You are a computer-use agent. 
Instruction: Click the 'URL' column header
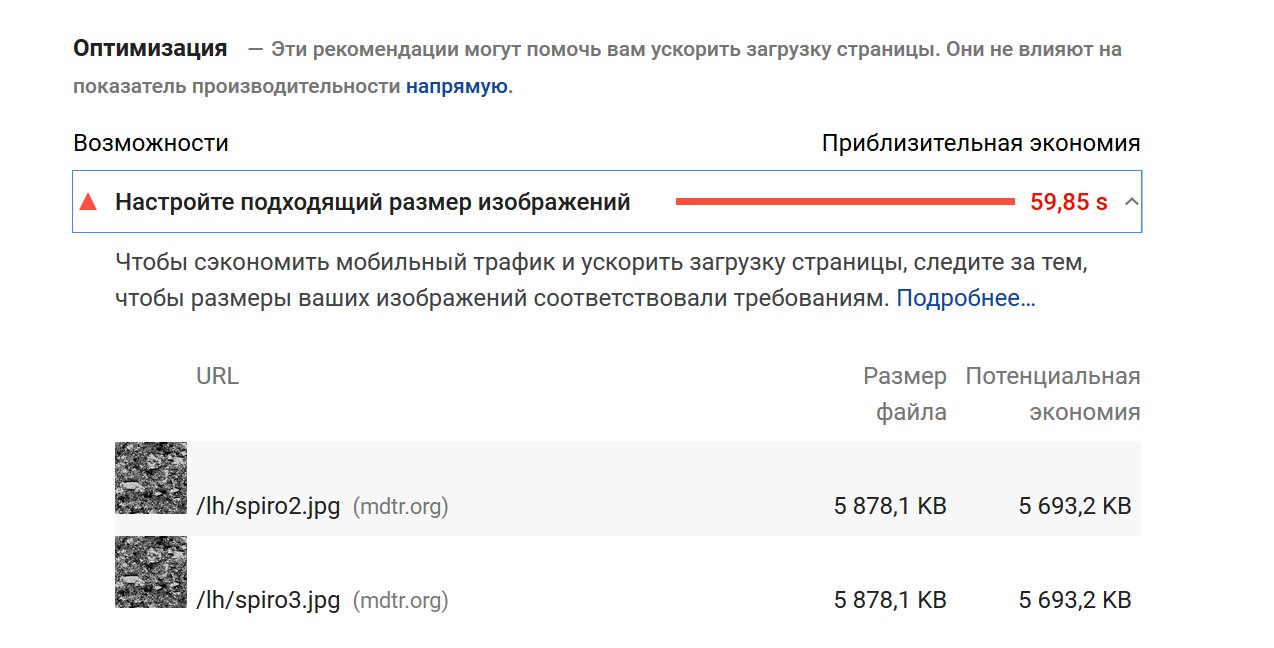tap(217, 376)
